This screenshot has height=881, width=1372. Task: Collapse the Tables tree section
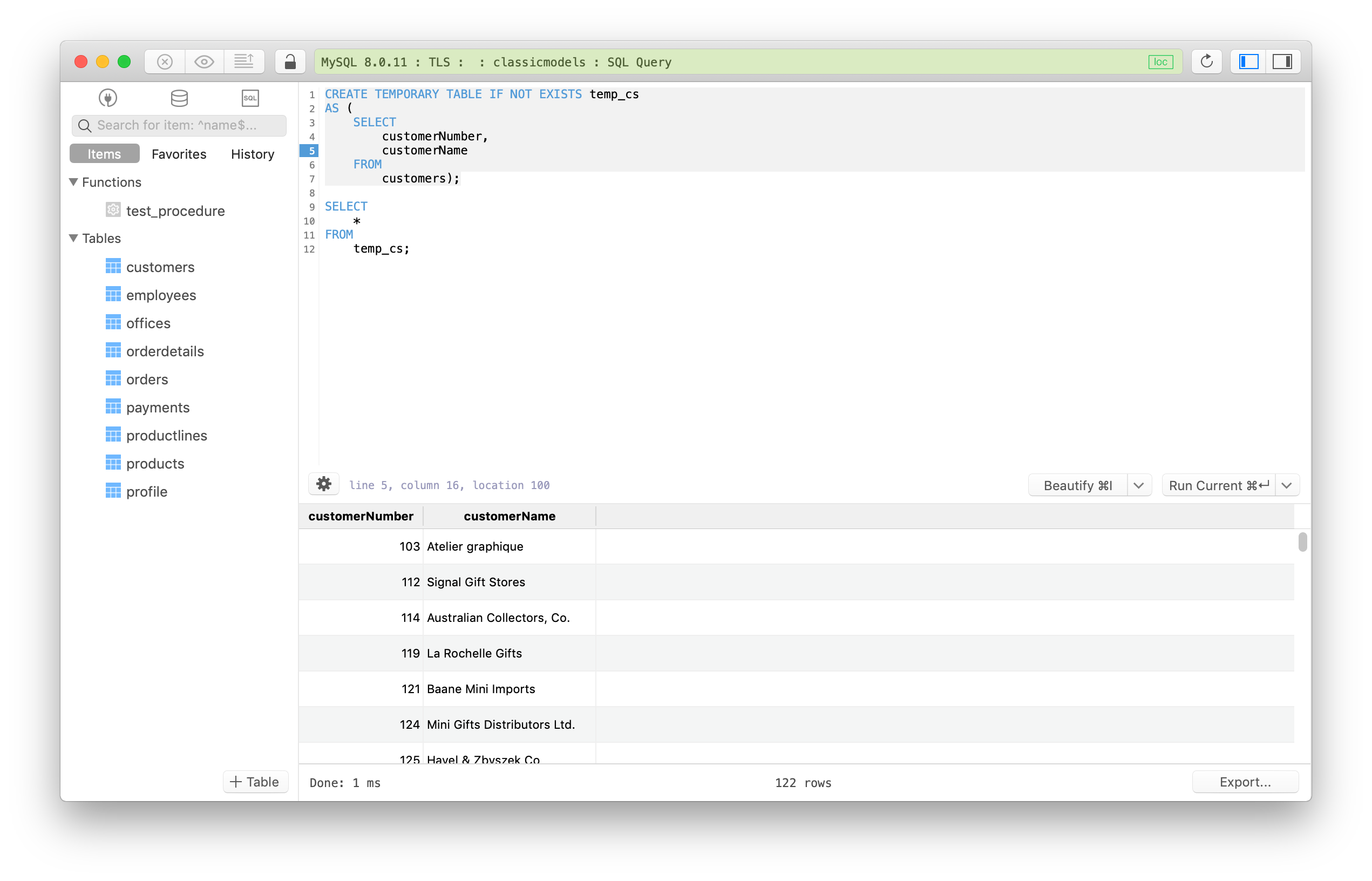pyautogui.click(x=74, y=238)
